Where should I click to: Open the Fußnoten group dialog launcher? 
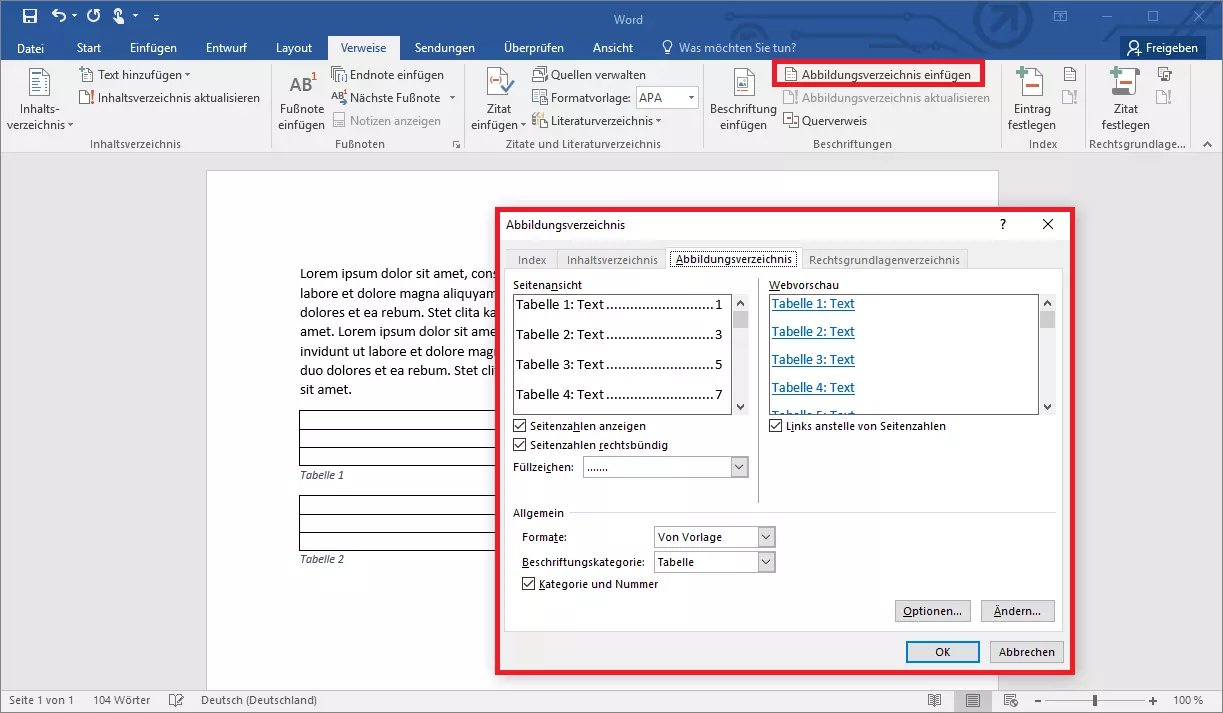click(x=457, y=144)
